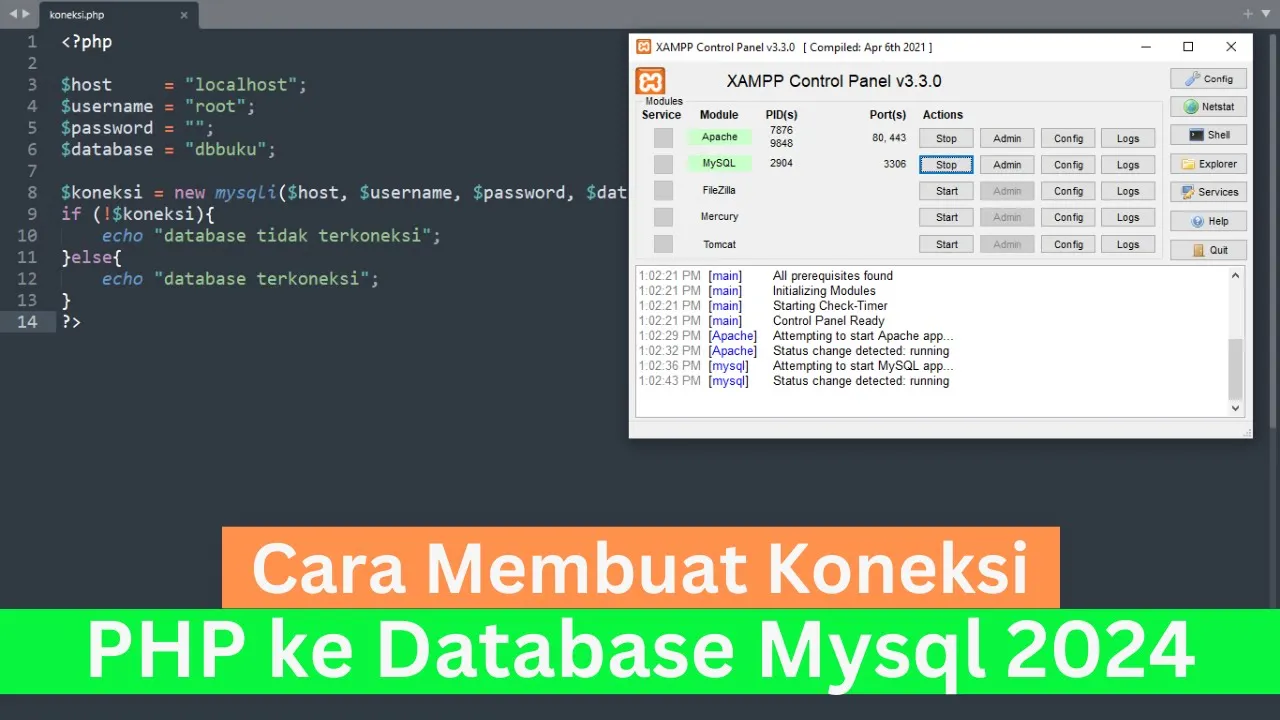This screenshot has height=720, width=1280.
Task: Minimize the XAMPP Control Panel window
Action: point(1145,47)
